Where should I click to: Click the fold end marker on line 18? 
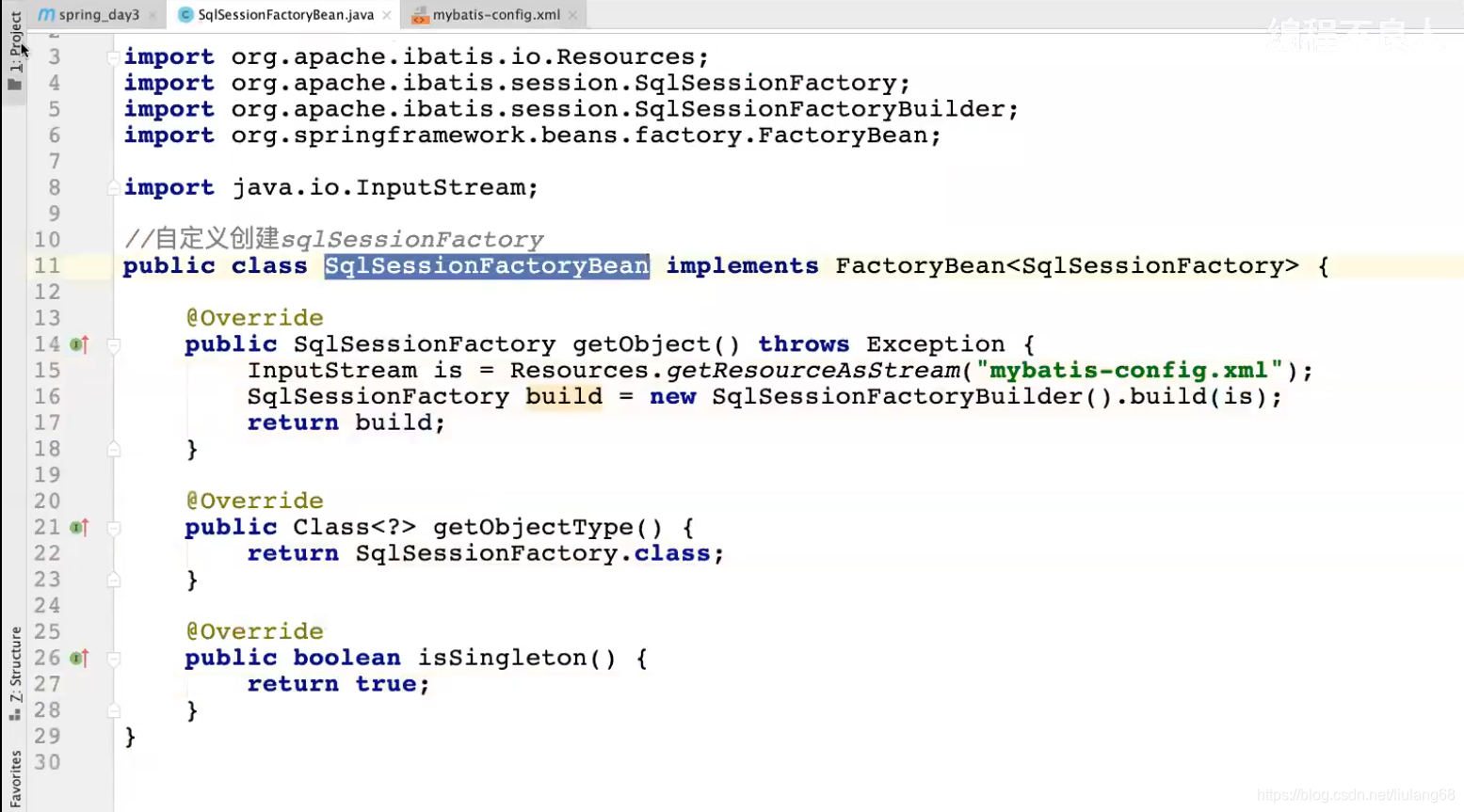coord(114,450)
